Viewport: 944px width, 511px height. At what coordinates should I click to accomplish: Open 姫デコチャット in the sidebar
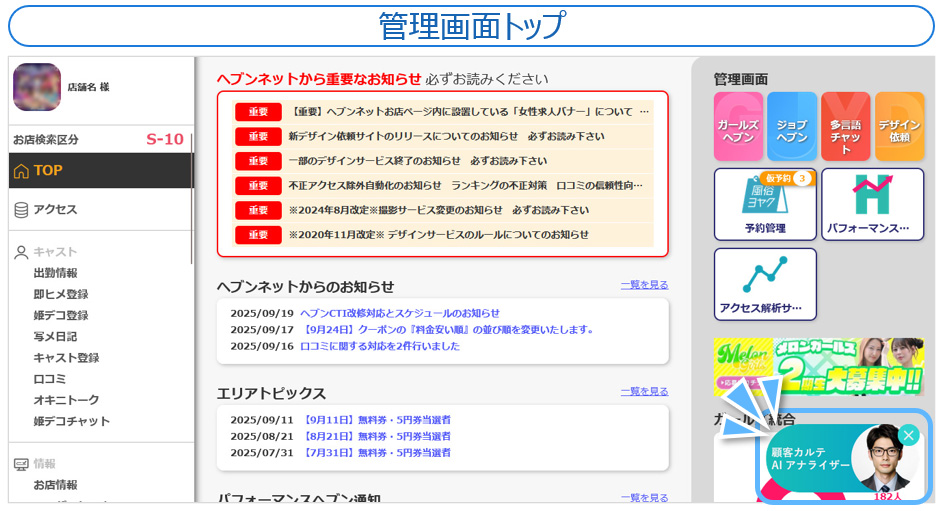click(x=72, y=422)
